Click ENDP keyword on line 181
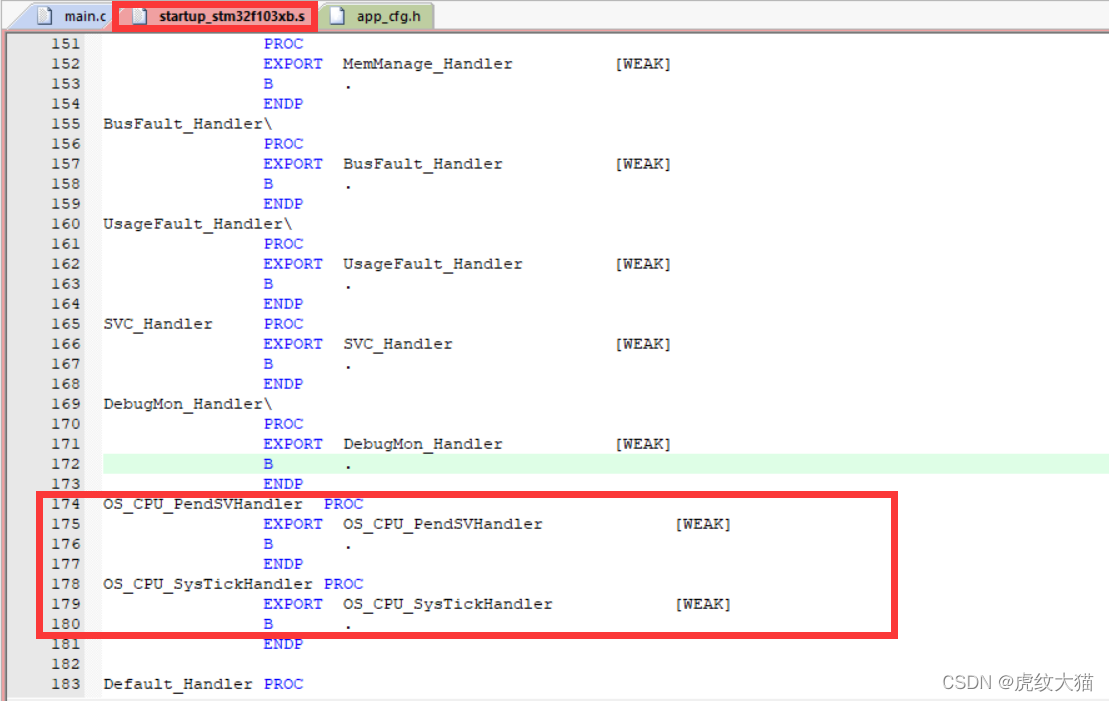 pos(283,644)
